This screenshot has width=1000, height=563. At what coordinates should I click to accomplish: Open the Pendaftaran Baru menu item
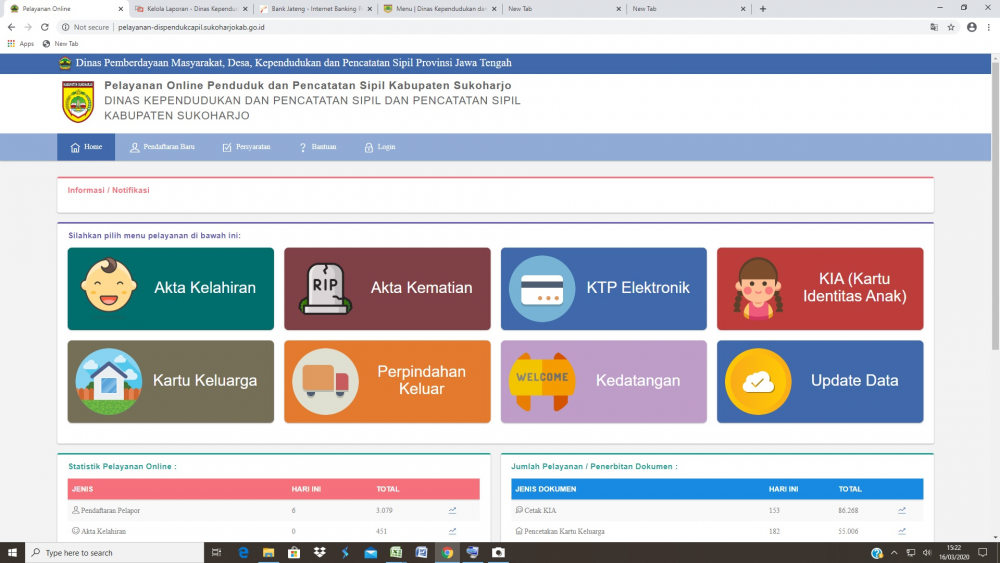(x=162, y=147)
